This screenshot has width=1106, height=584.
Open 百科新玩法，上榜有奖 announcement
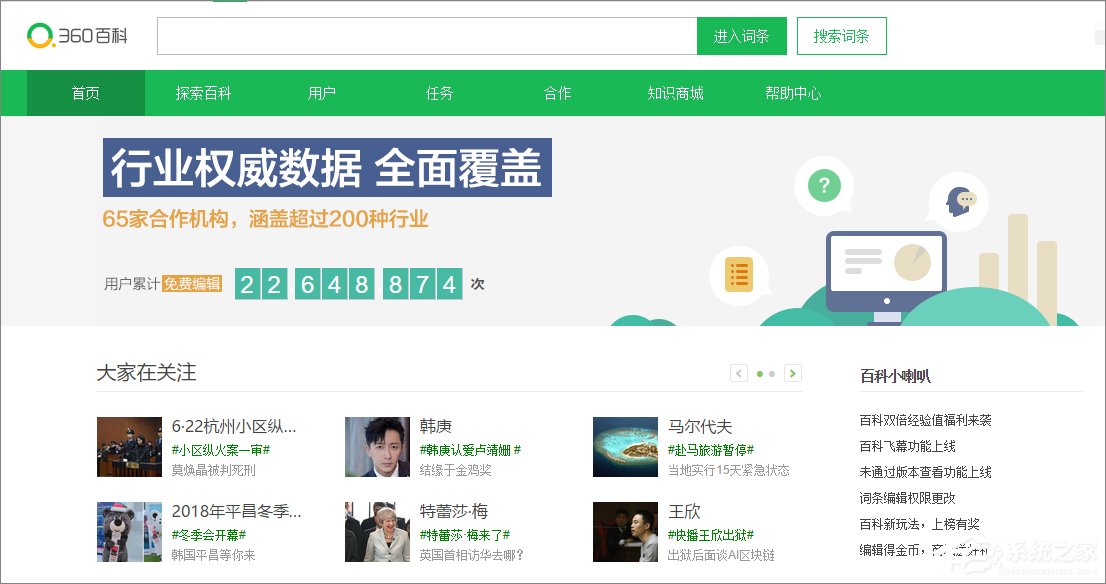tap(920, 524)
